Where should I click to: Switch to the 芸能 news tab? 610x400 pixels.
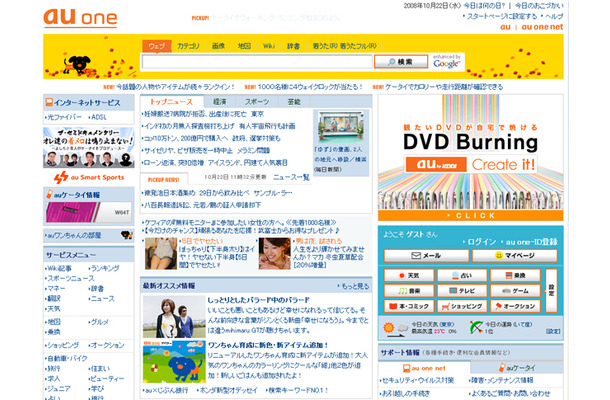(x=294, y=102)
